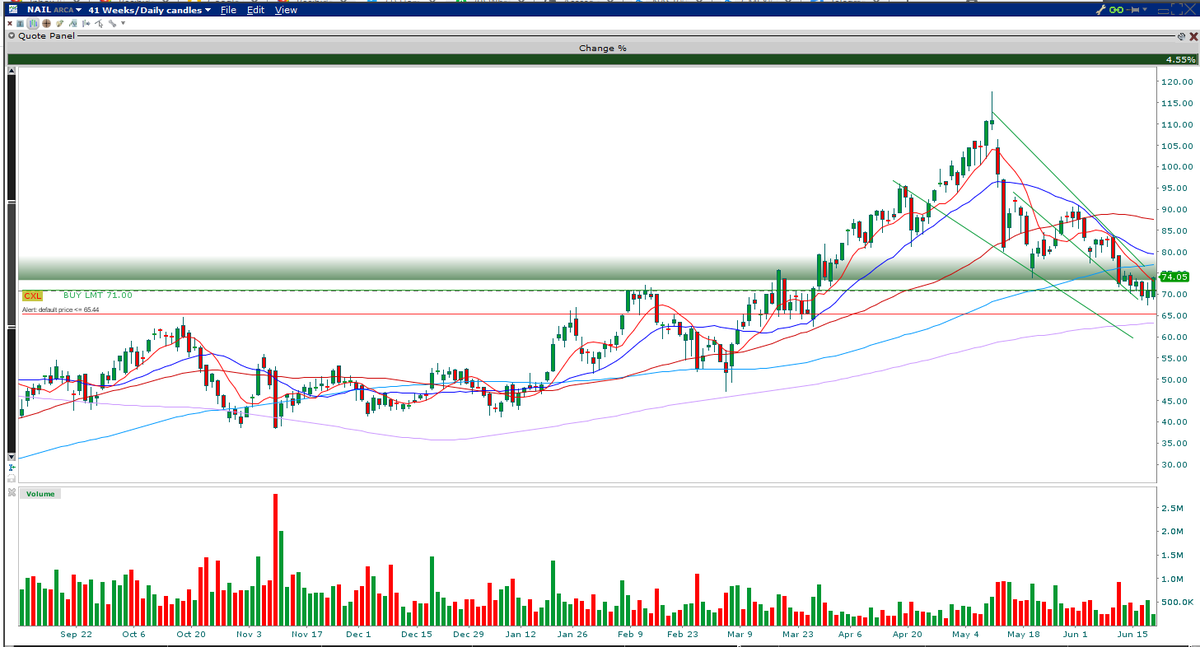The image size is (1200, 647).
Task: Click the trendline drawing tool icon
Action: (x=73, y=23)
